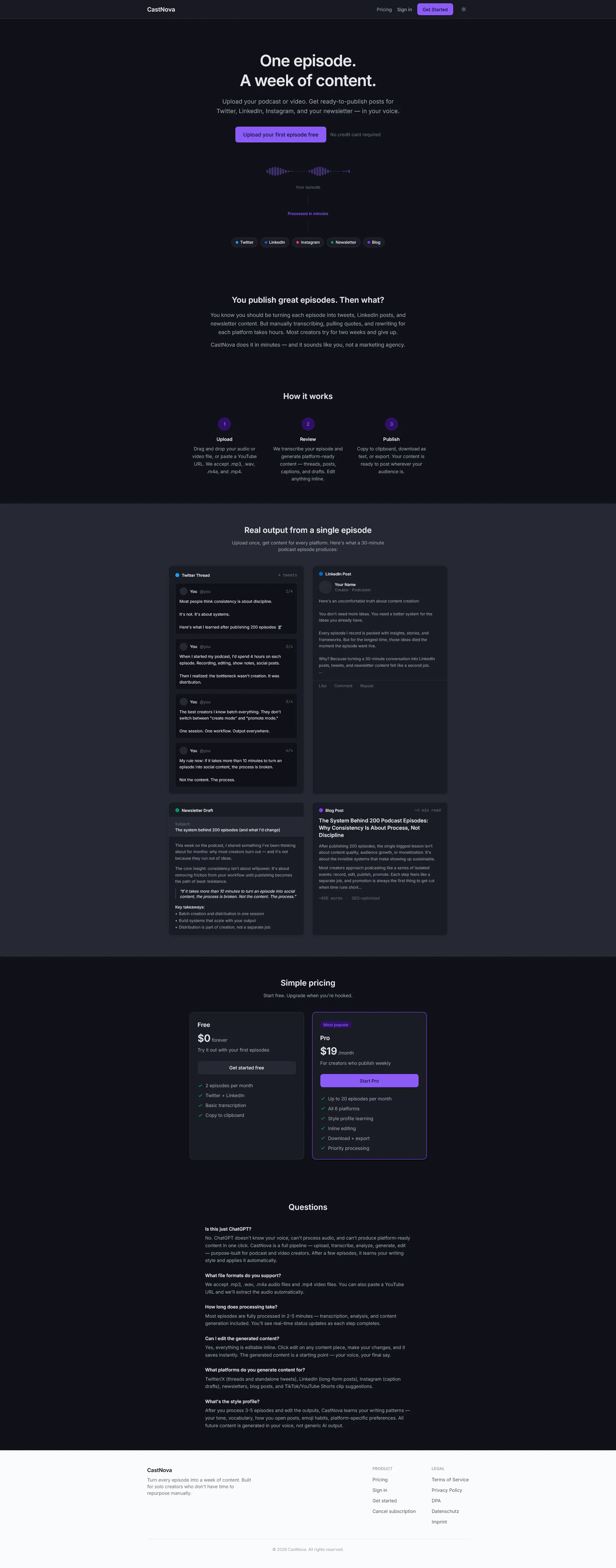Click the step 2 Review circle icon
The height and width of the screenshot is (1568, 616).
click(x=308, y=424)
